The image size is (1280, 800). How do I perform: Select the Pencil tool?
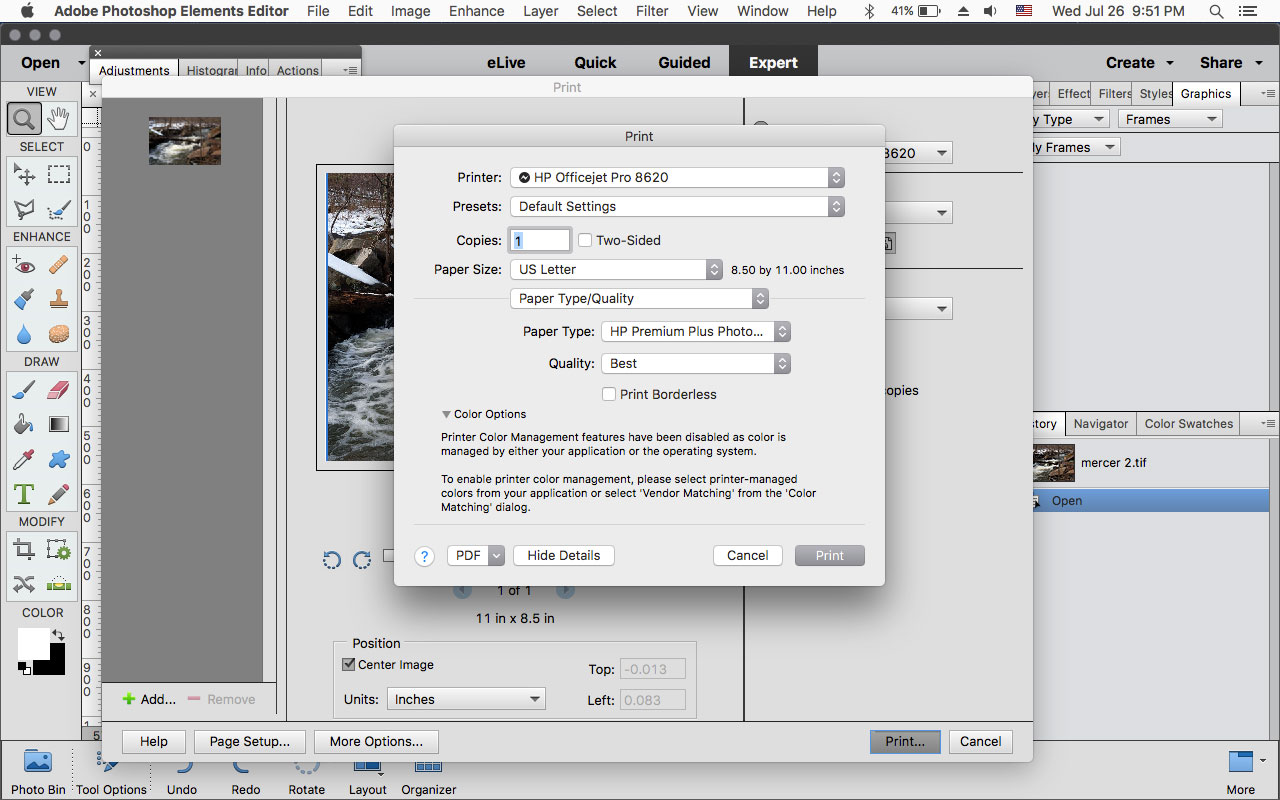[x=59, y=494]
